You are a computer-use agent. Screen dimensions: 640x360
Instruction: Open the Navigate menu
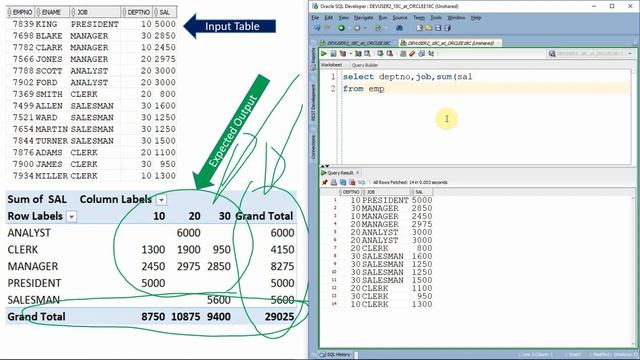[363, 18]
